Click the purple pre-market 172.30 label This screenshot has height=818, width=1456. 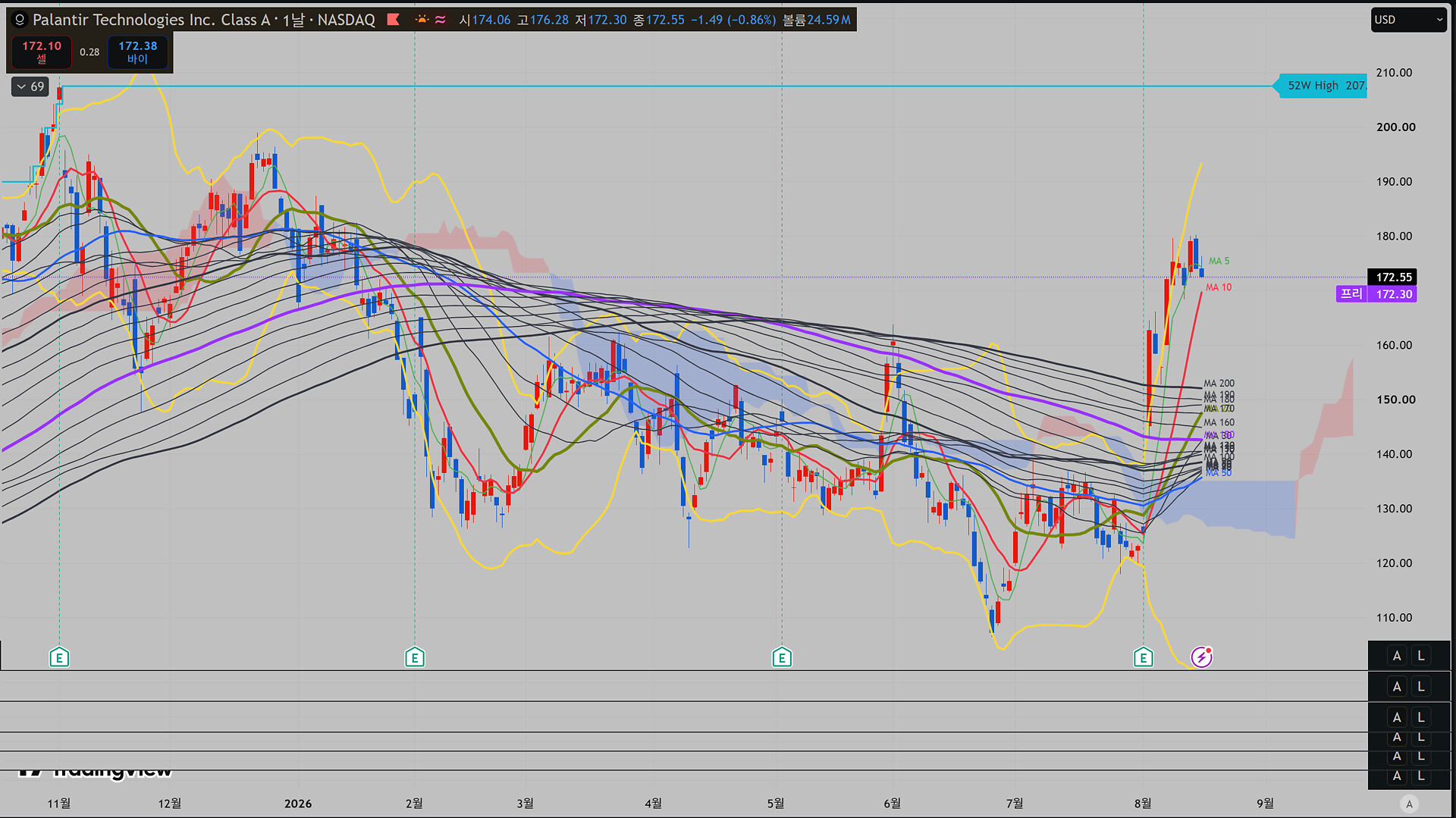1376,294
